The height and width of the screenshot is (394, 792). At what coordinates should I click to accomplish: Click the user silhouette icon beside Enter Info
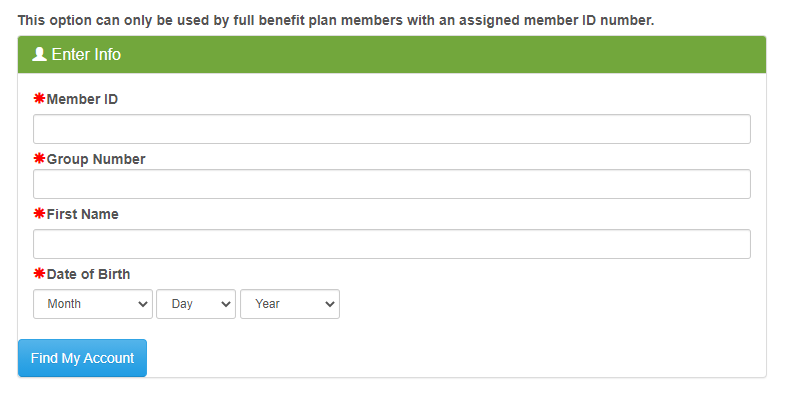(x=39, y=54)
